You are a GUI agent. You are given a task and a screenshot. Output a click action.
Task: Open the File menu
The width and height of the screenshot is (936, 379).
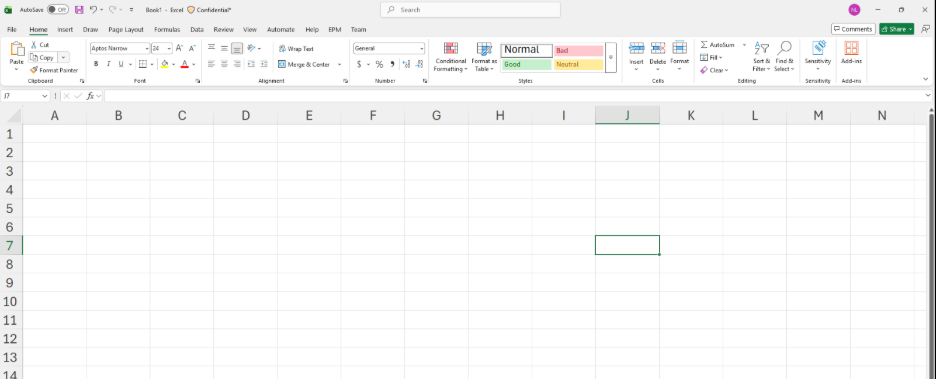pos(12,29)
